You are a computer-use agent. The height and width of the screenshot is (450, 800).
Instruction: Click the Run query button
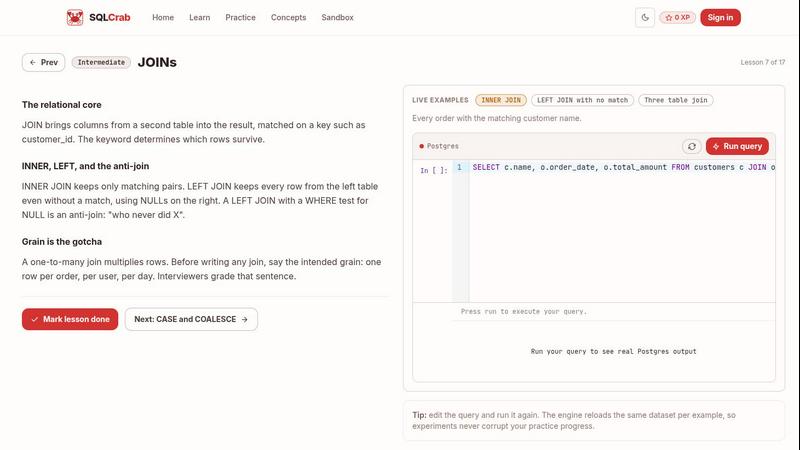tap(737, 146)
